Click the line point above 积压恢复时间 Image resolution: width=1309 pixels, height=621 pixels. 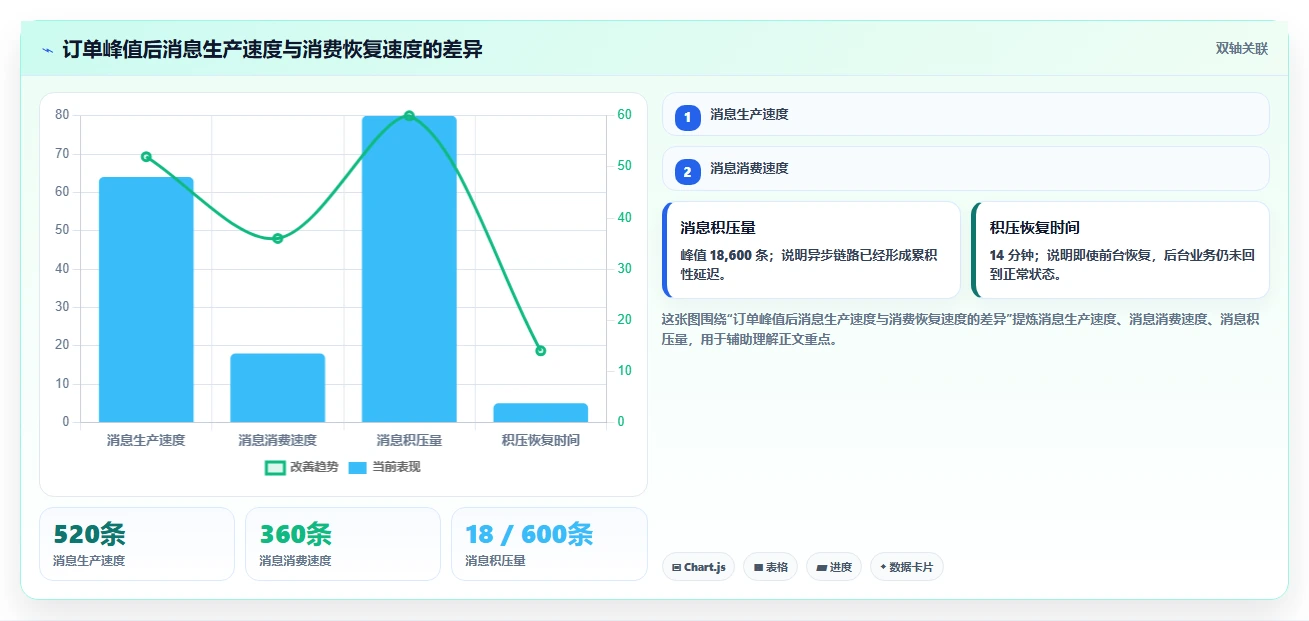[x=541, y=351]
